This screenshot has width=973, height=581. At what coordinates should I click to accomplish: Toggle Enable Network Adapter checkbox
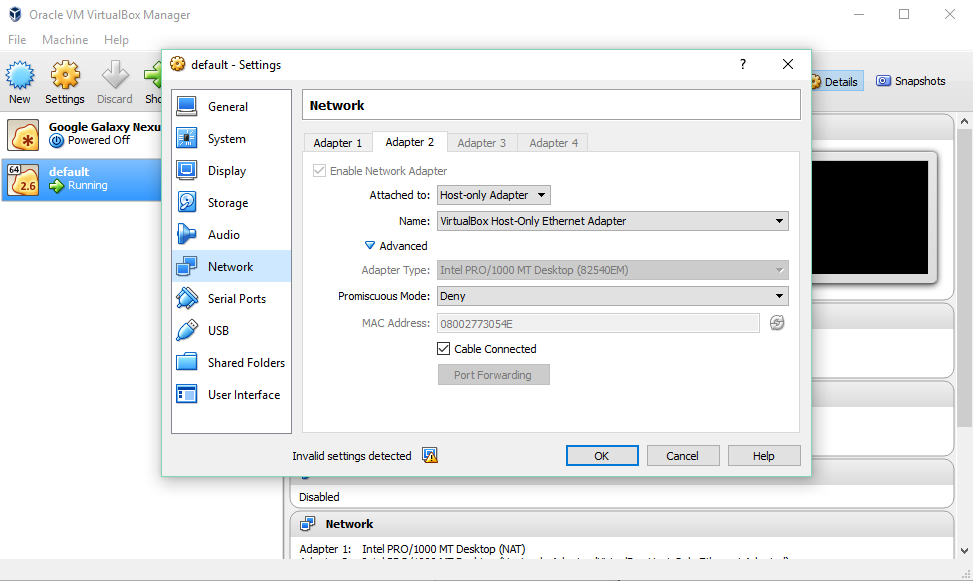click(x=319, y=171)
